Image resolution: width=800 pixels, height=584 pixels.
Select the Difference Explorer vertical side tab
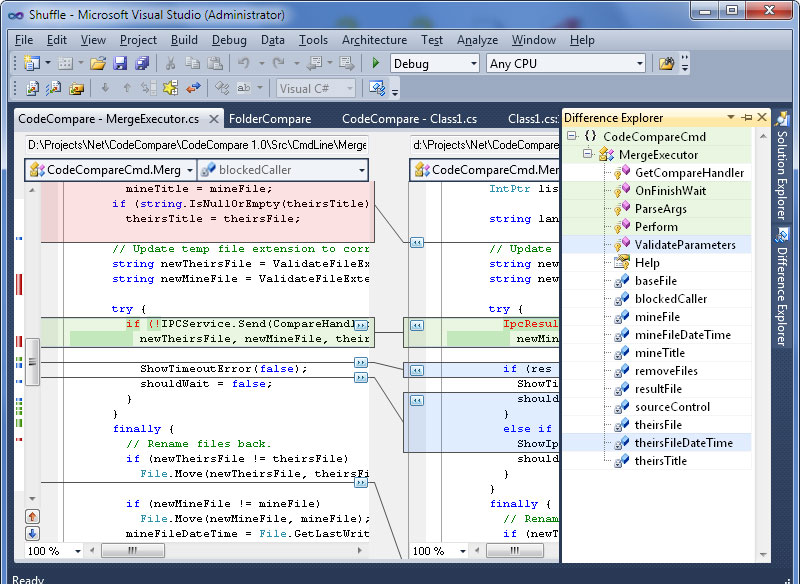point(782,287)
